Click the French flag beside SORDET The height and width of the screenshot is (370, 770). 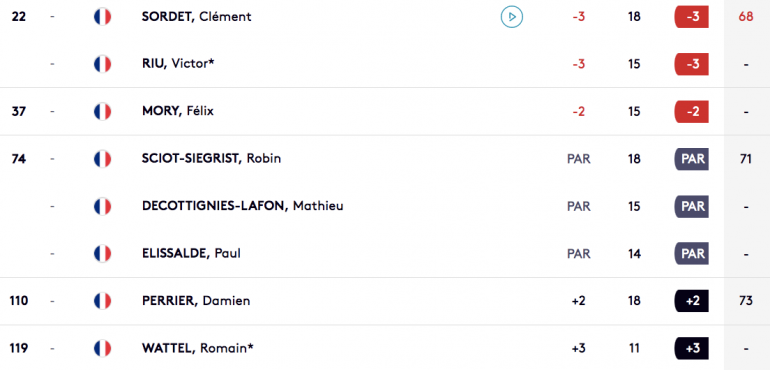pos(102,17)
